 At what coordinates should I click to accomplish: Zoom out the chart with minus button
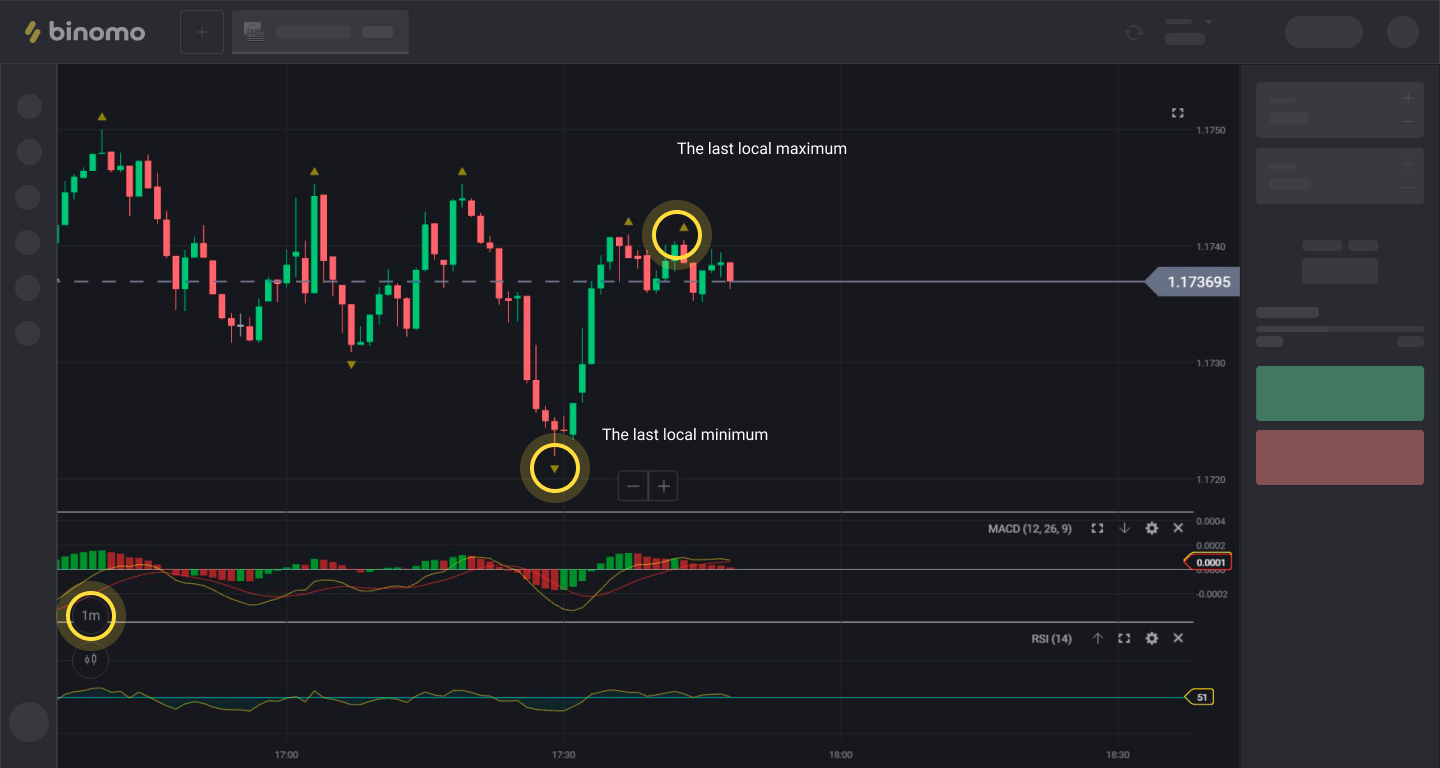(633, 486)
